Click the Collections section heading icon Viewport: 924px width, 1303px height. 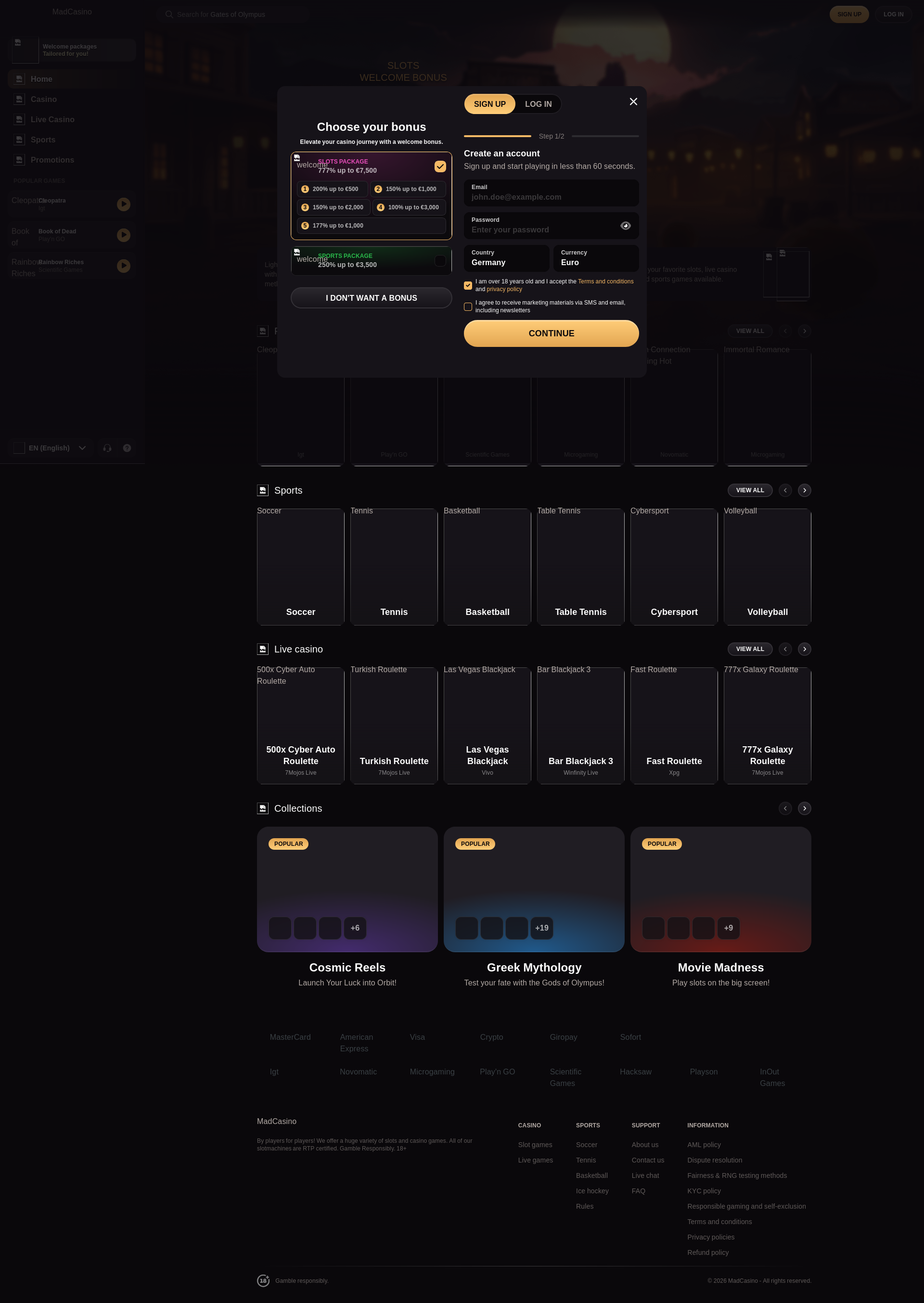click(x=263, y=808)
